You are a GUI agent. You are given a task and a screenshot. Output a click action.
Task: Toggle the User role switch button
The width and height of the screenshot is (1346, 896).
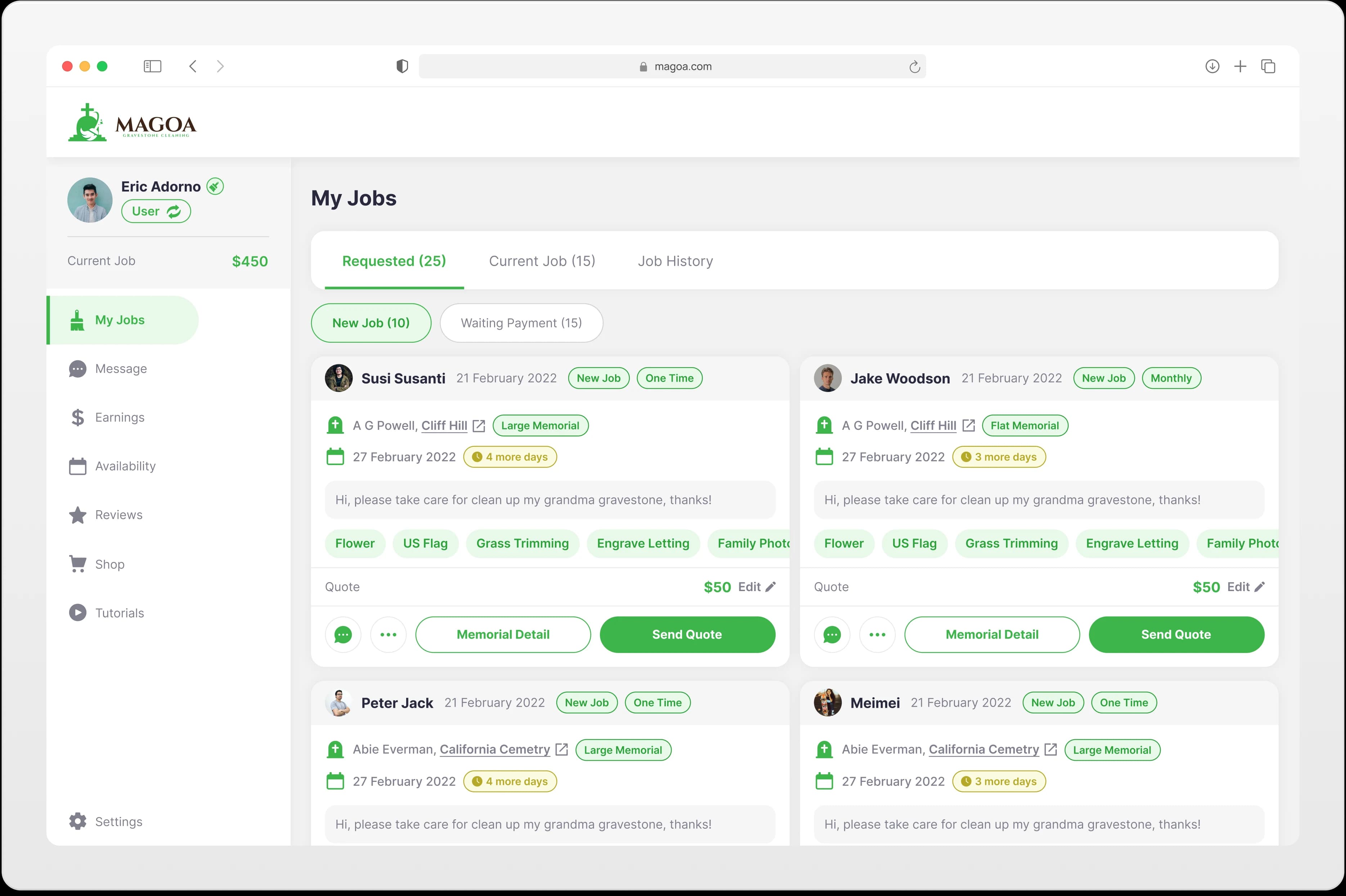156,211
